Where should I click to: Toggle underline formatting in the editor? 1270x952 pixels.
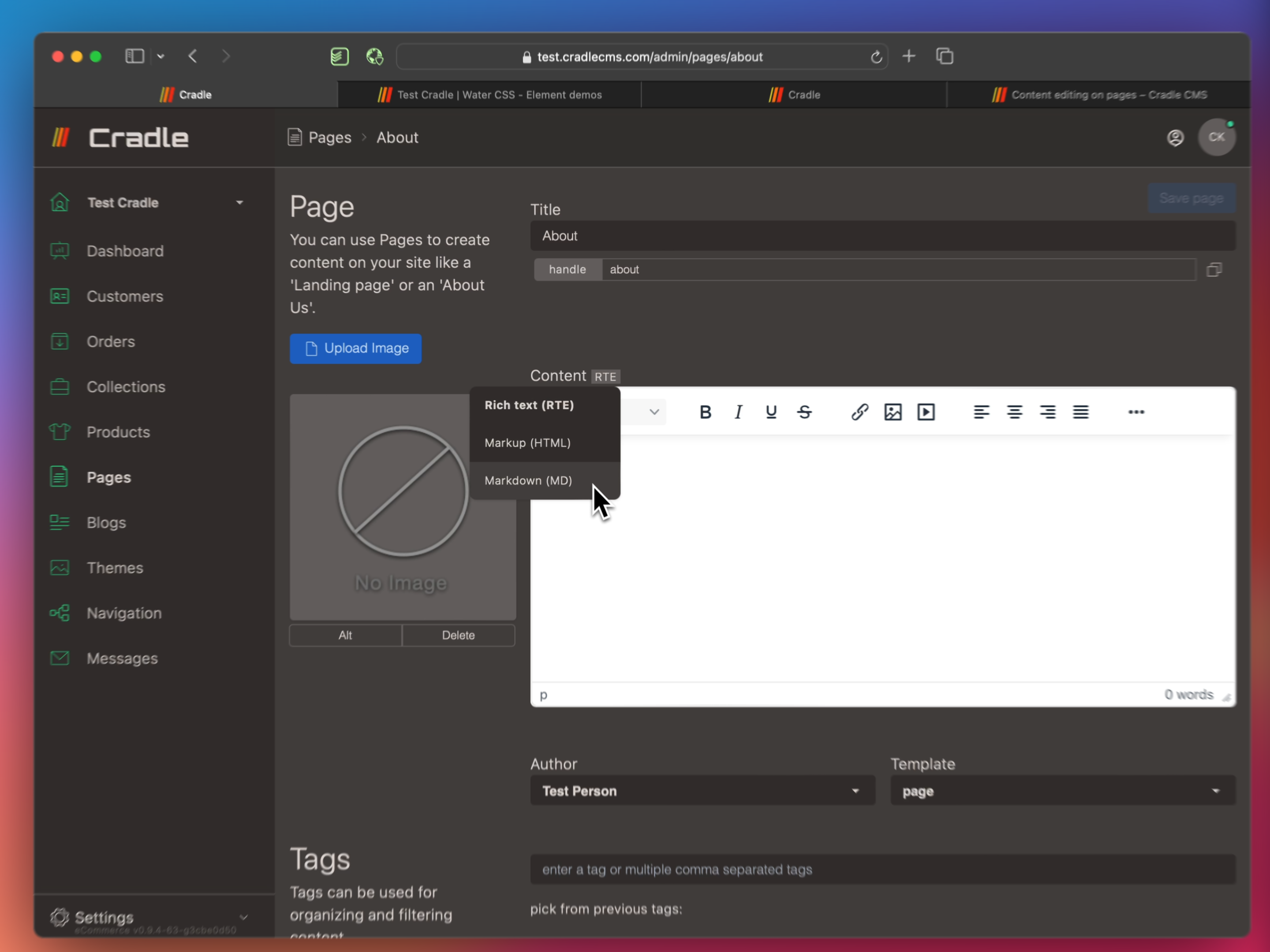[x=771, y=412]
